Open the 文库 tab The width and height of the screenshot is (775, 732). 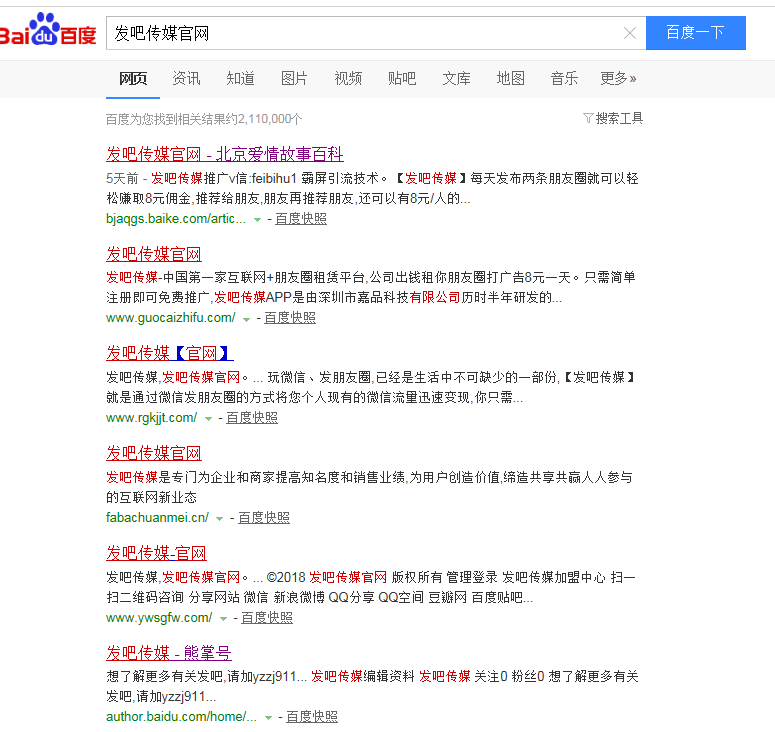coord(456,79)
